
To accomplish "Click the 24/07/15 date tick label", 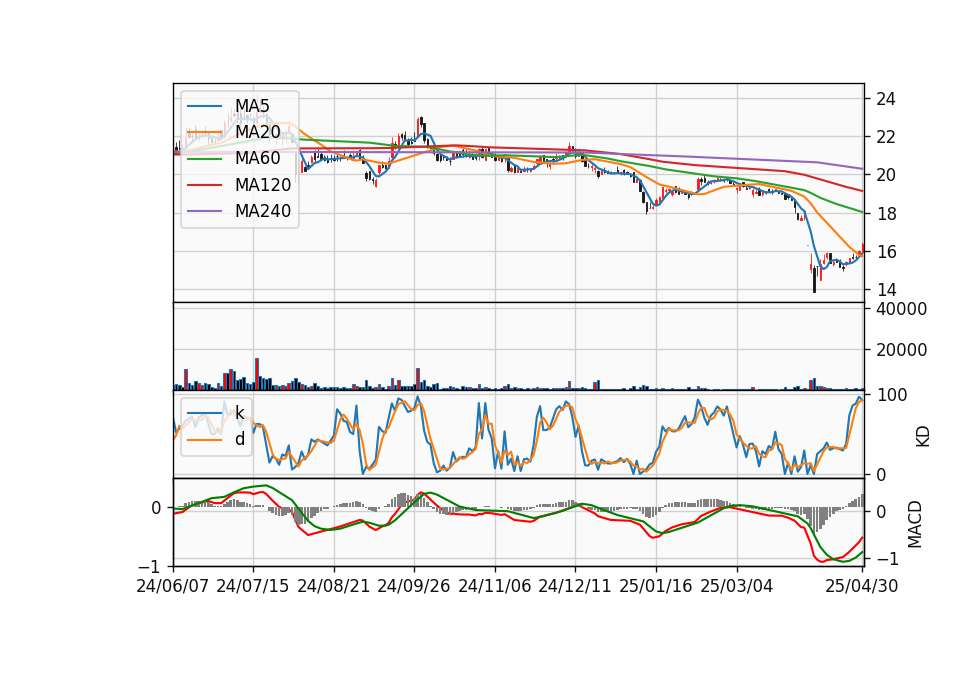I will coord(253,587).
